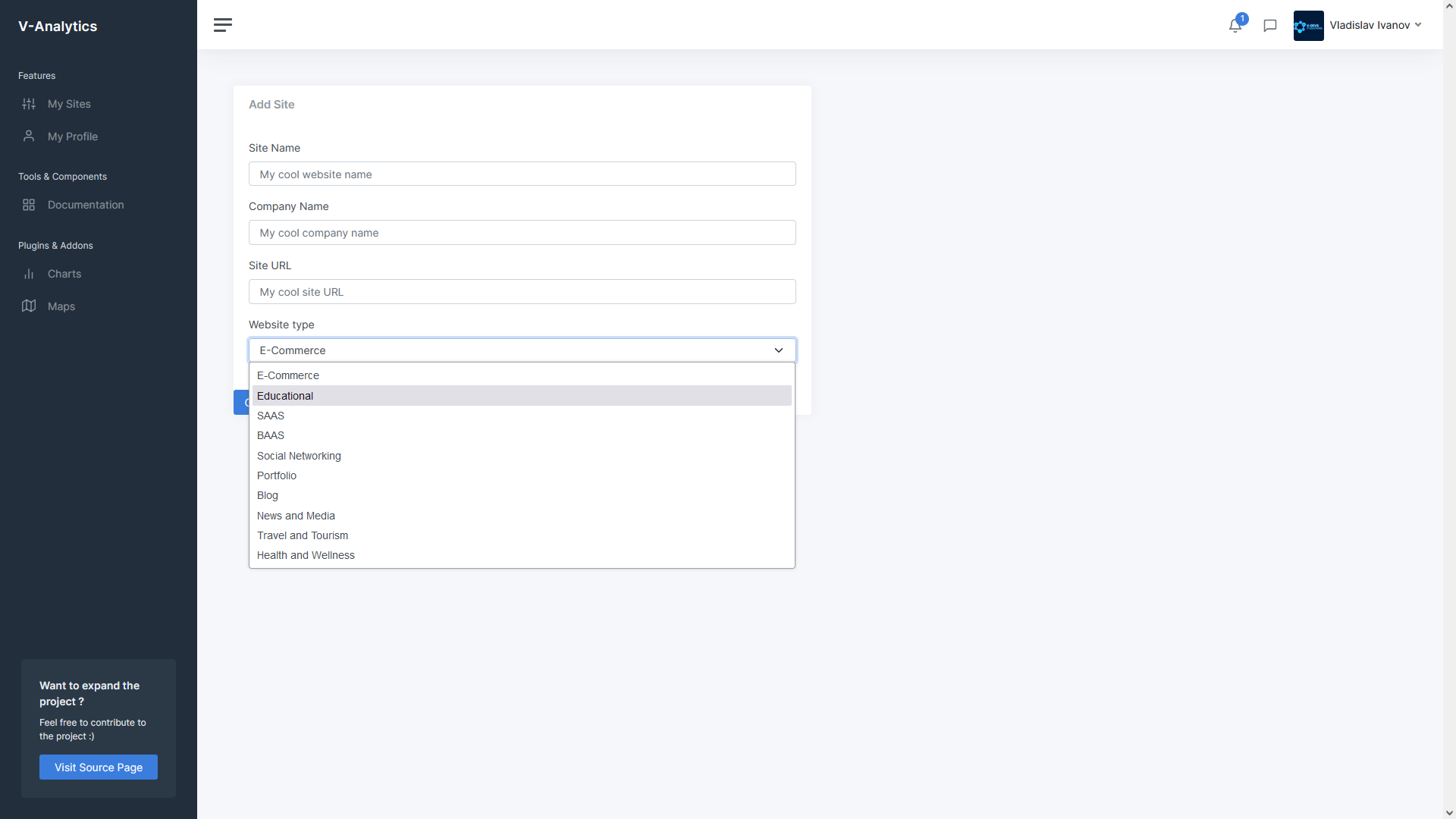Click the Site URL text field
1456x819 pixels.
pos(522,292)
